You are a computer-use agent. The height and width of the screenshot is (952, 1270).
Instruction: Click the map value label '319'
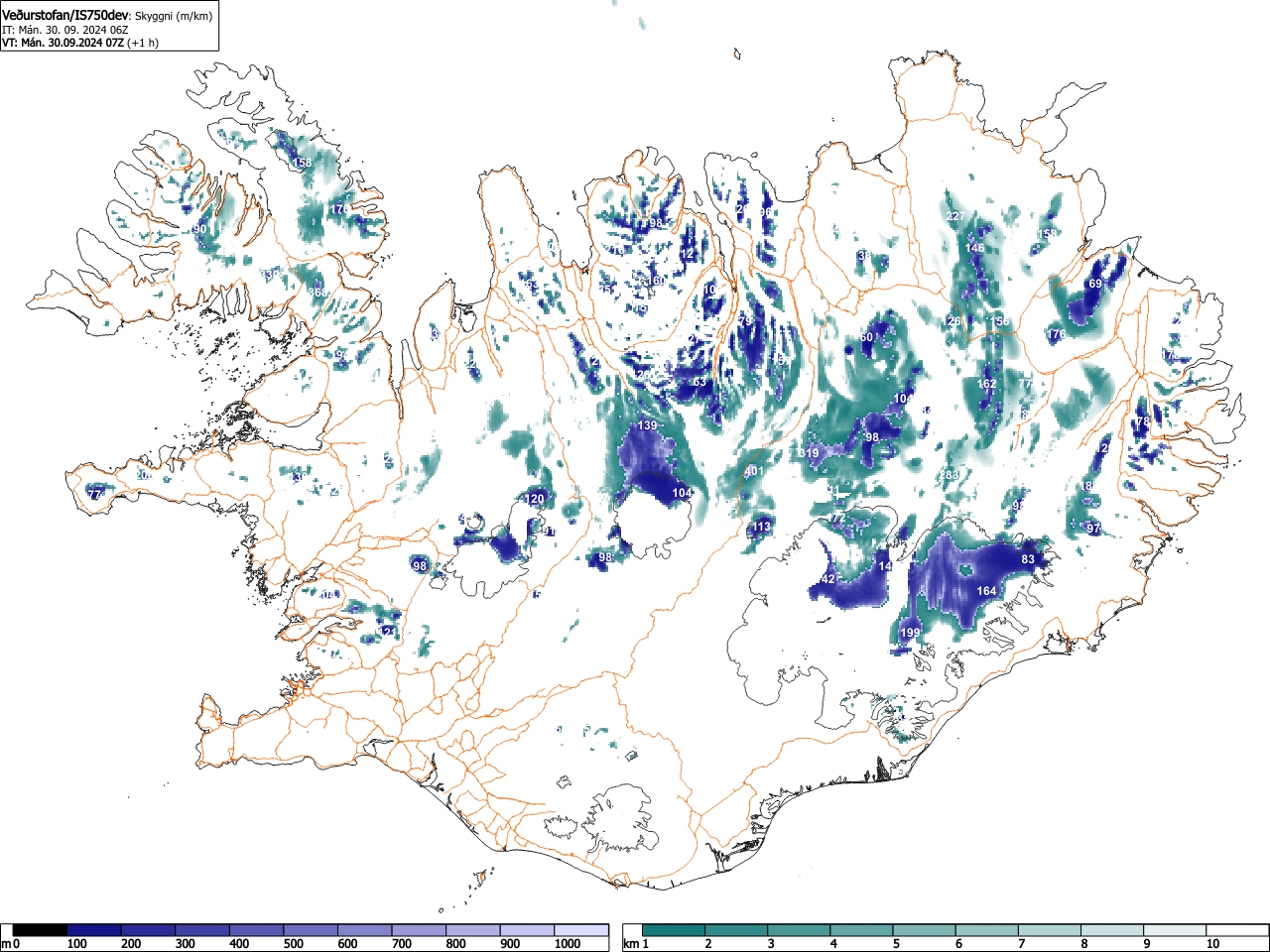pos(809,453)
